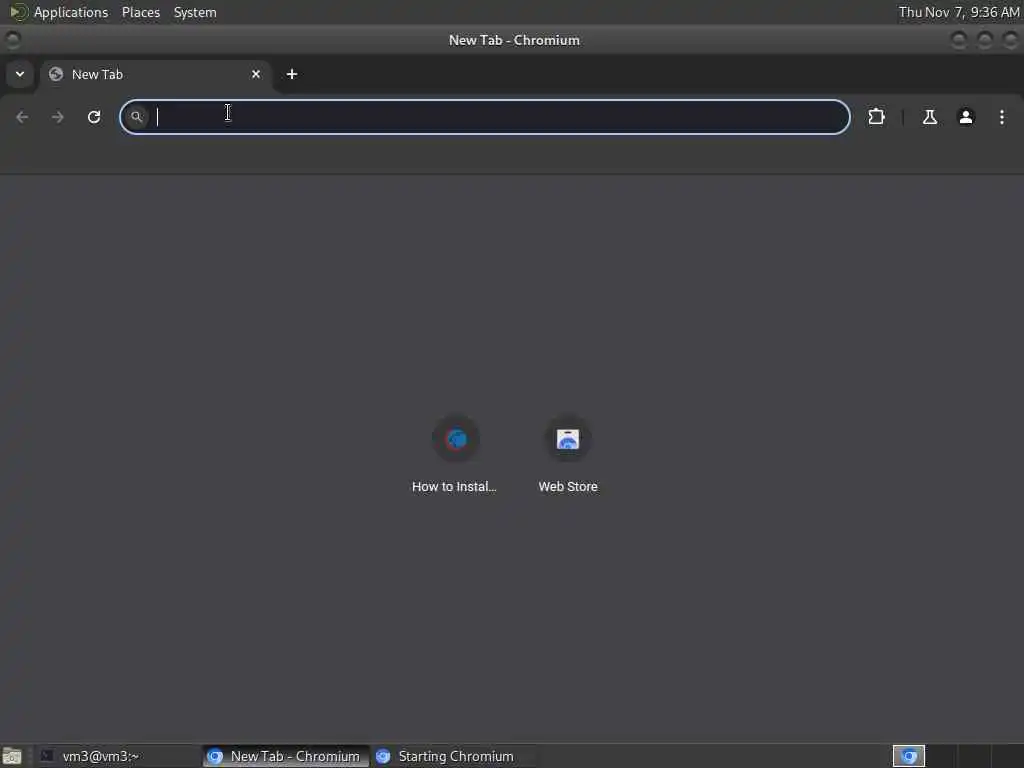The height and width of the screenshot is (768, 1024).
Task: Open the System menu
Action: click(195, 12)
